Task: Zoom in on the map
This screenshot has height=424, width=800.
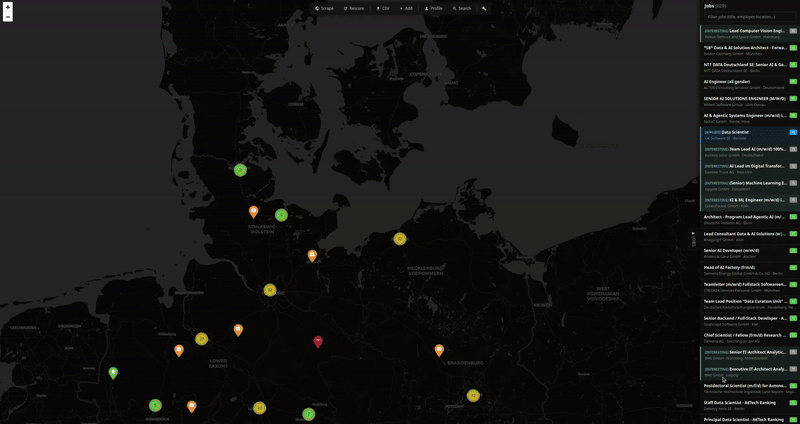Action: coord(8,8)
